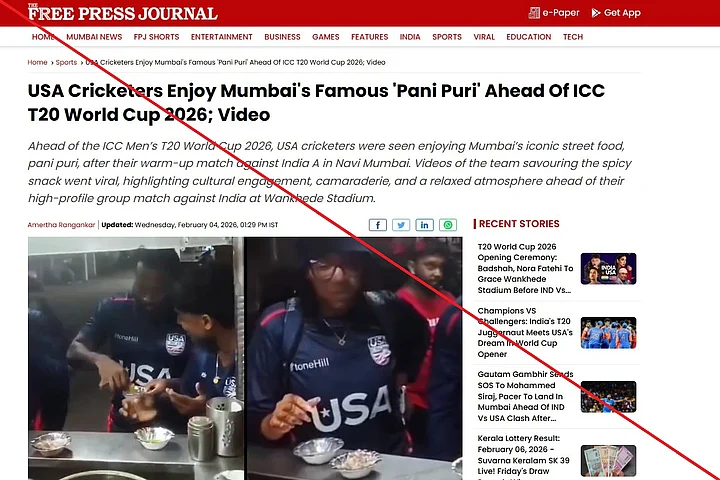Open the Viral navigation item
Image resolution: width=720 pixels, height=480 pixels.
tap(484, 37)
